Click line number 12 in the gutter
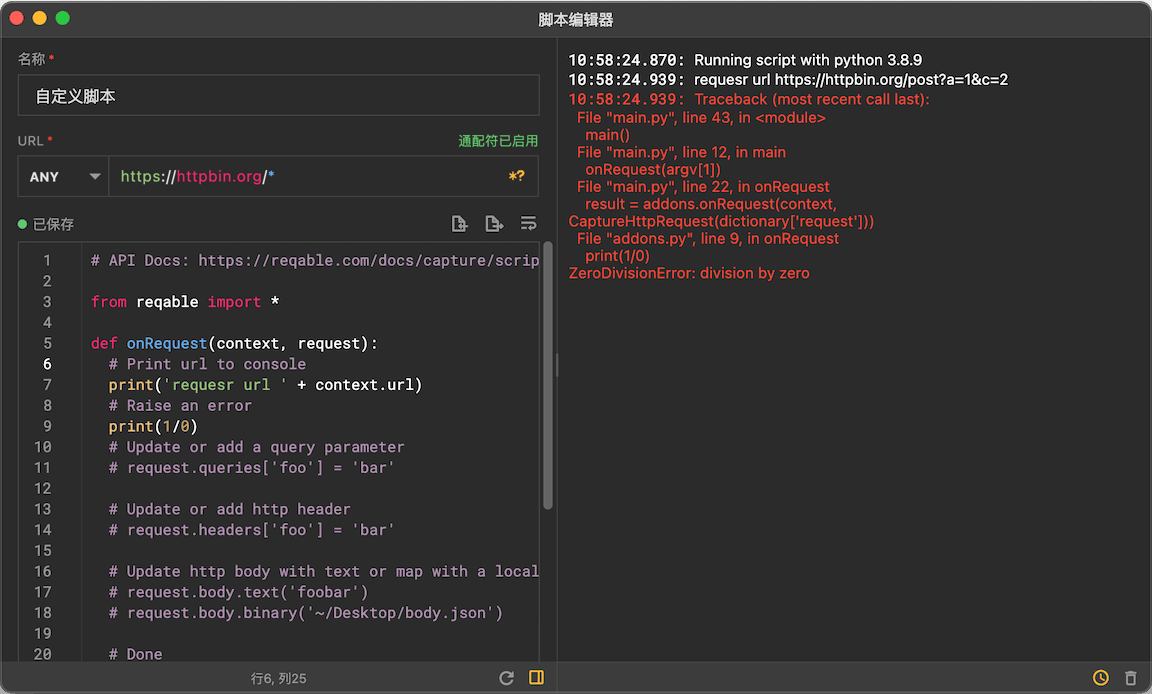This screenshot has height=694, width=1152. 43,488
